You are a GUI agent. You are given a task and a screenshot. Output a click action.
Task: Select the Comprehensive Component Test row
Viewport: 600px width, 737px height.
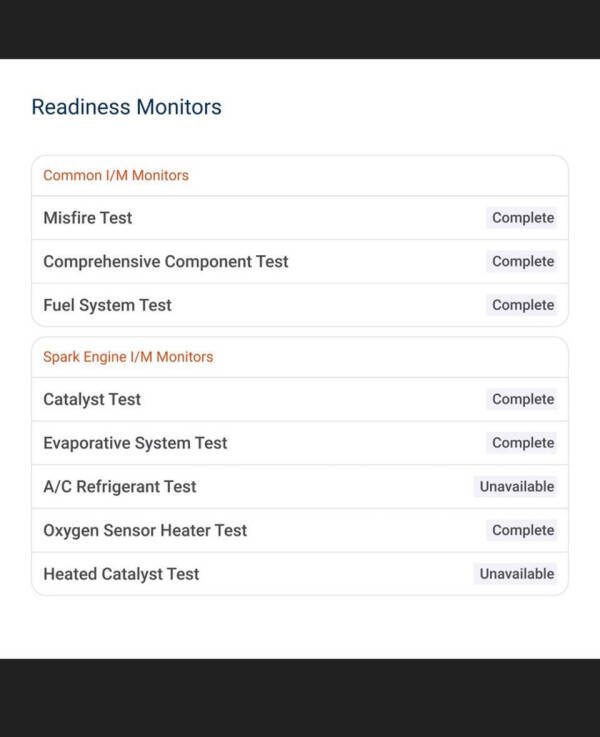(x=300, y=261)
